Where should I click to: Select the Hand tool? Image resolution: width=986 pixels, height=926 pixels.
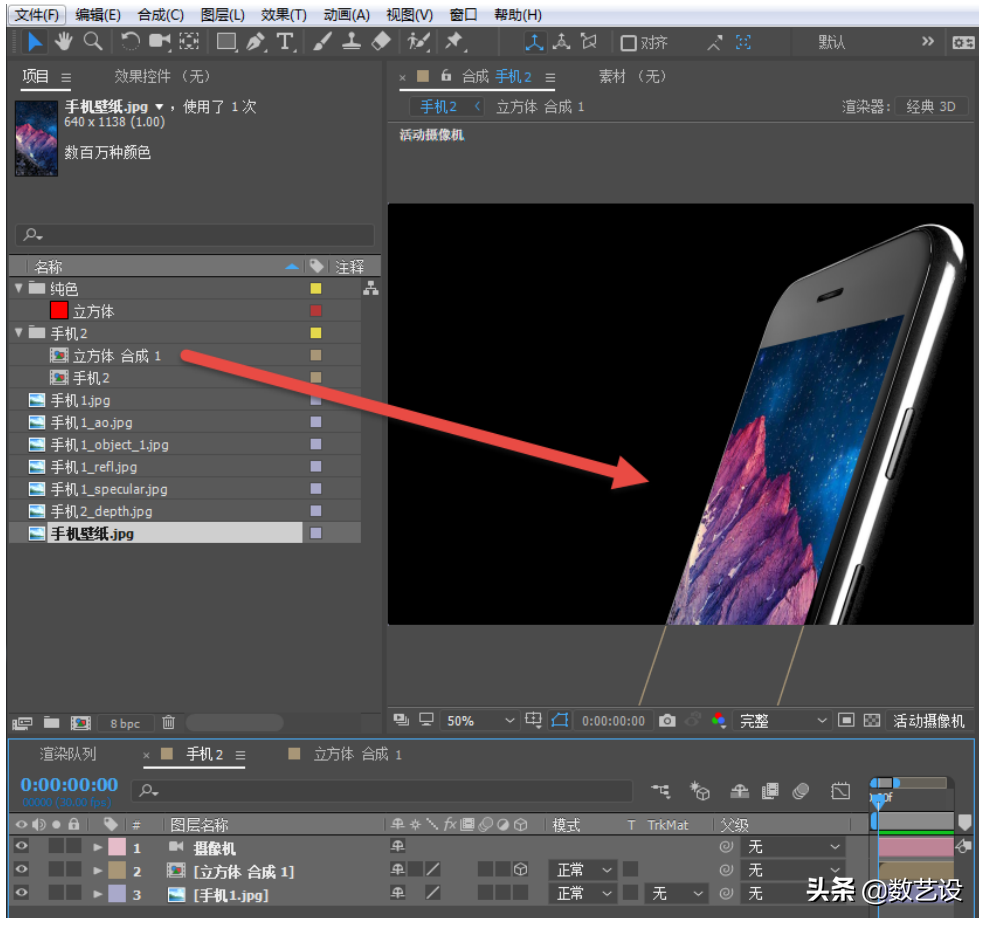(64, 42)
